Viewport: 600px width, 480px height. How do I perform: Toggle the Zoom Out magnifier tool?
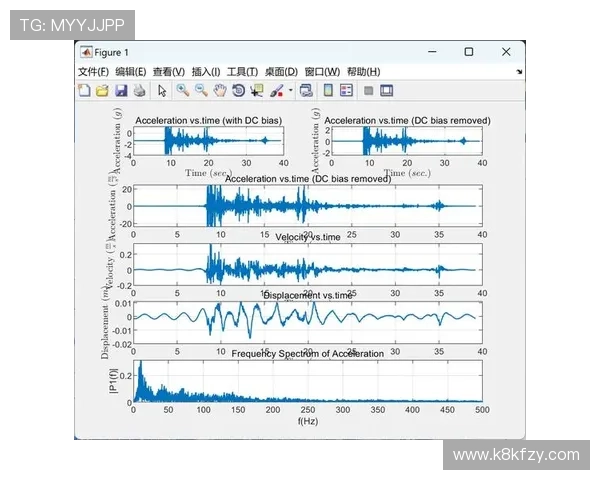201,90
